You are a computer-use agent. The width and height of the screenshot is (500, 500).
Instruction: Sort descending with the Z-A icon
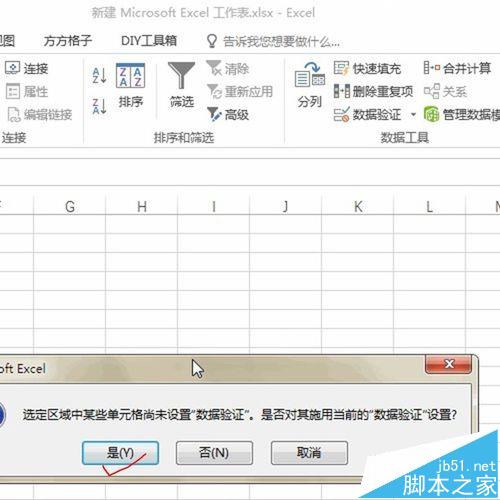(99, 107)
